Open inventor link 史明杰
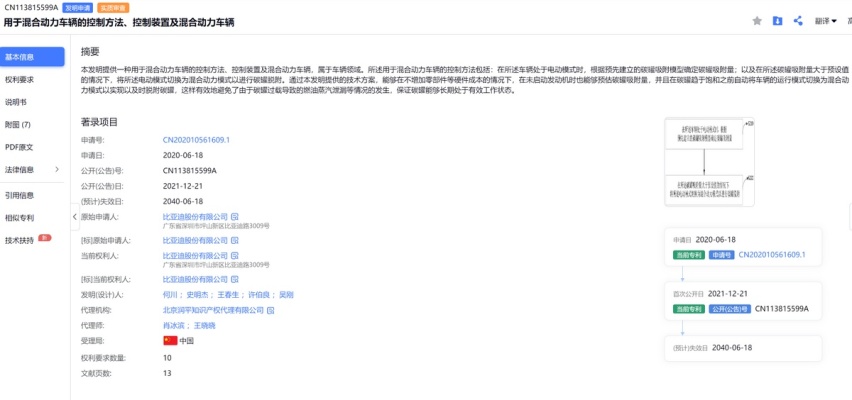The width and height of the screenshot is (852, 400). pos(196,295)
